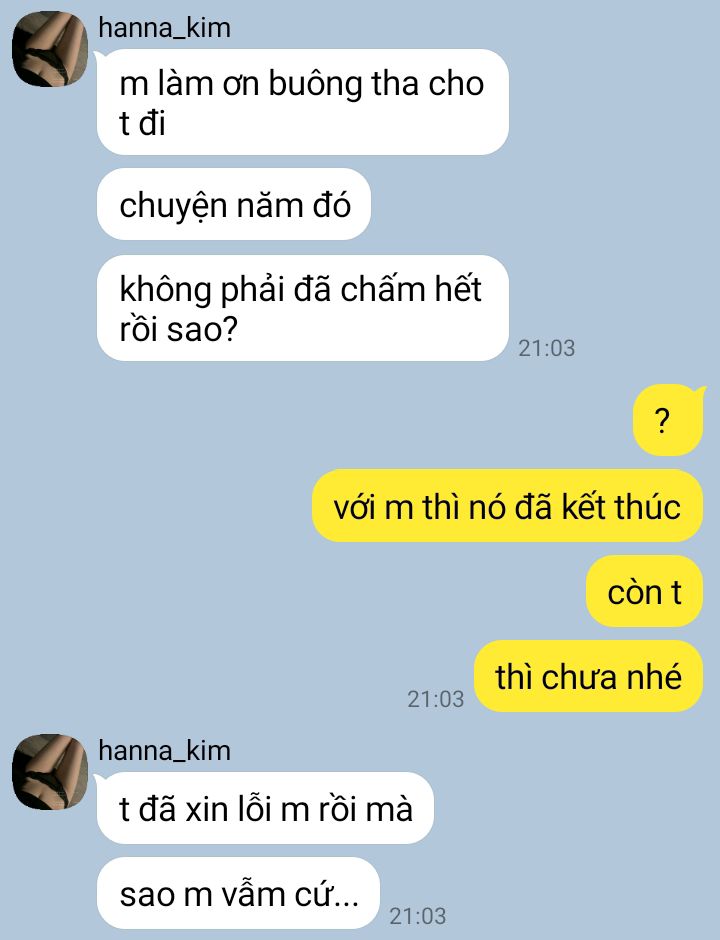
Task: Select the 'chuyện năm đó' message bubble
Action: click(234, 204)
